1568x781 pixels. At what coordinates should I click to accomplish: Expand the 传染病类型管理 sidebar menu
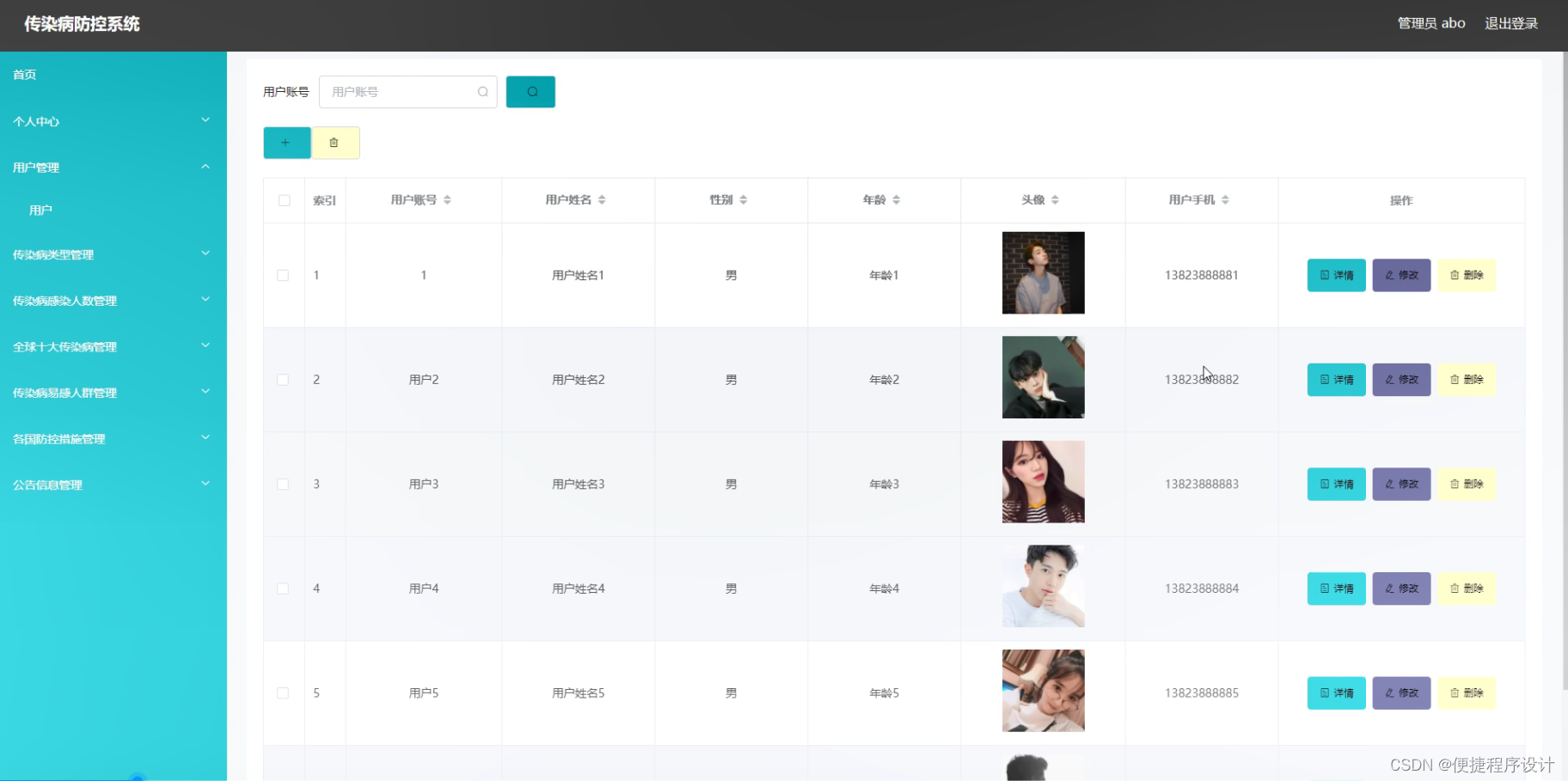tap(113, 254)
